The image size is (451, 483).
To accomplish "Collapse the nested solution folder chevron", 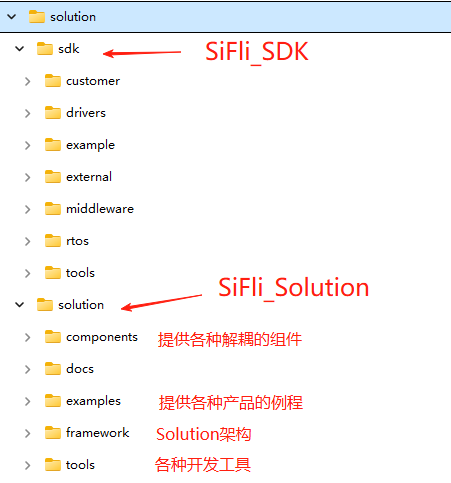I will (20, 304).
